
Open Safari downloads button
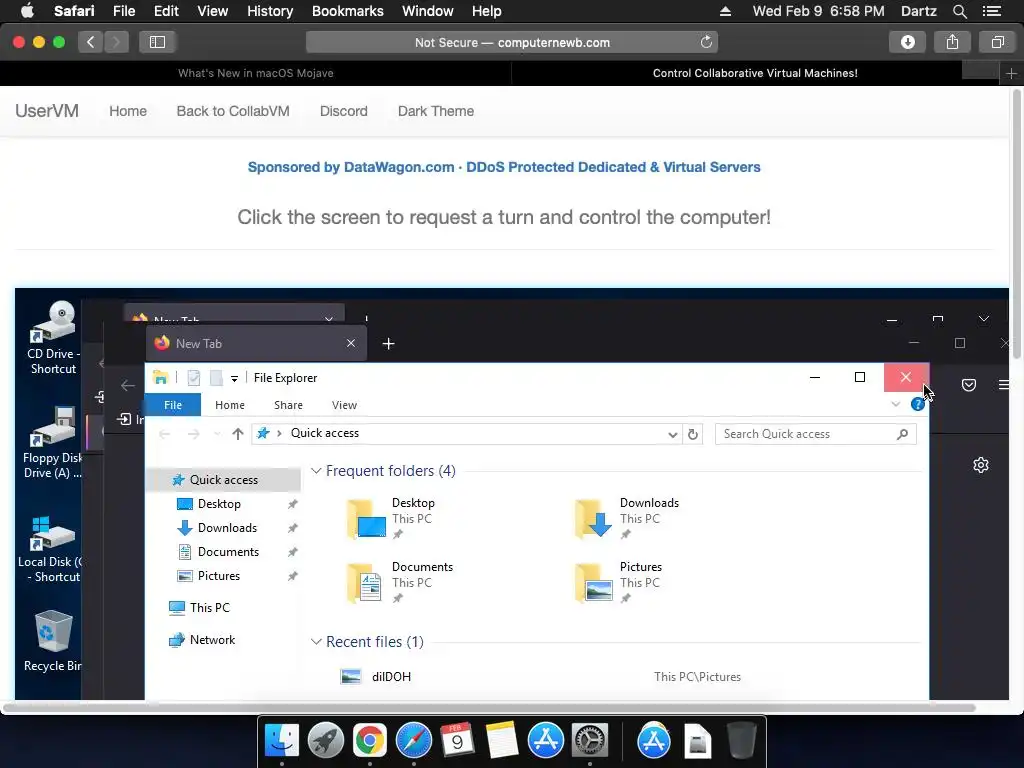[907, 42]
